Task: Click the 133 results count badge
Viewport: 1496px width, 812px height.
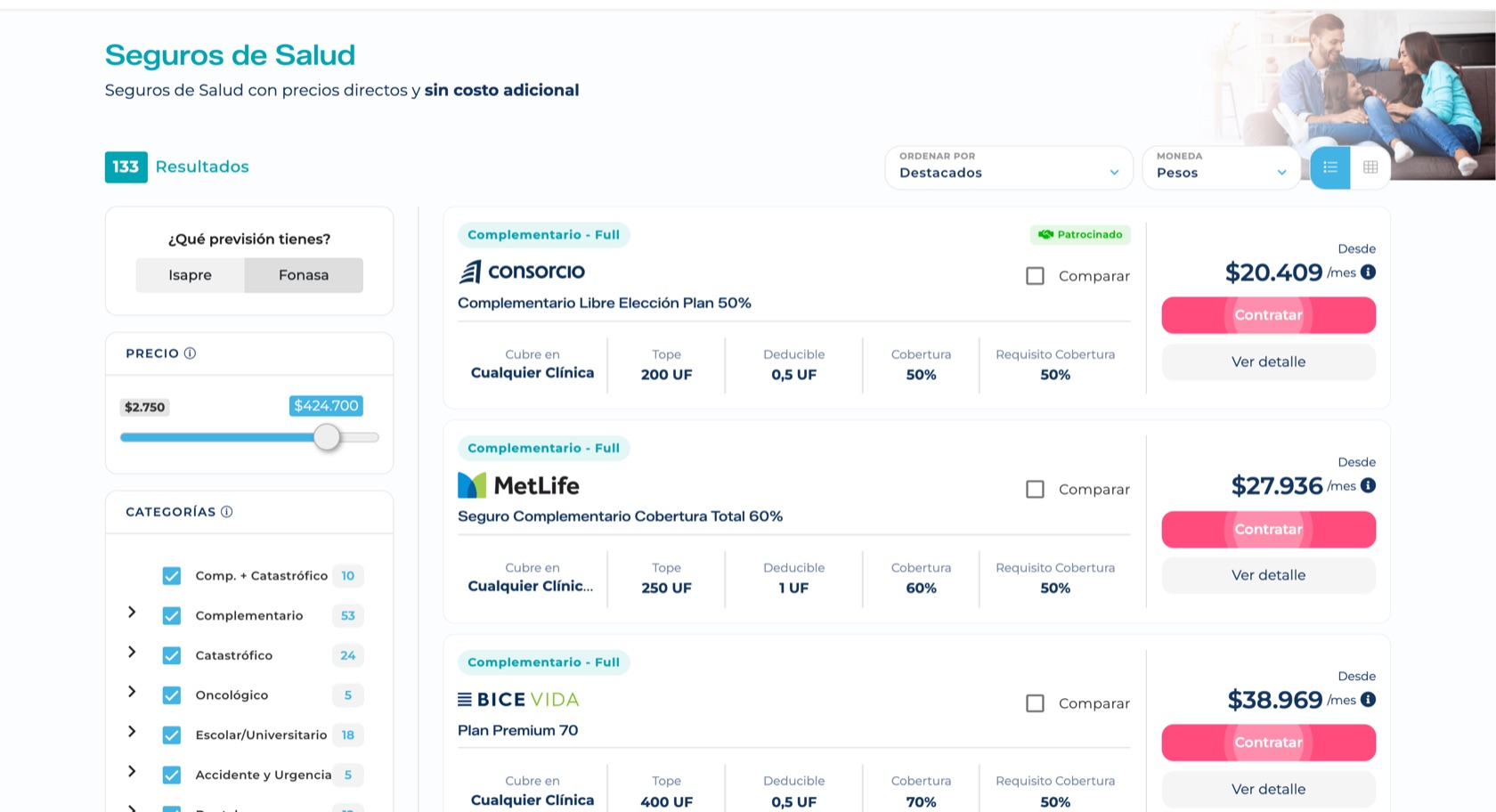Action: (x=126, y=166)
